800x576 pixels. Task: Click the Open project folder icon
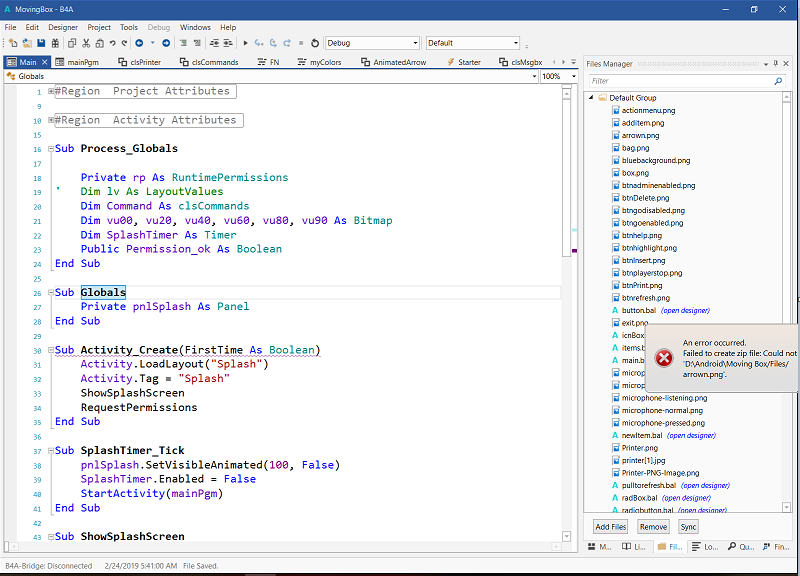pyautogui.click(x=27, y=43)
